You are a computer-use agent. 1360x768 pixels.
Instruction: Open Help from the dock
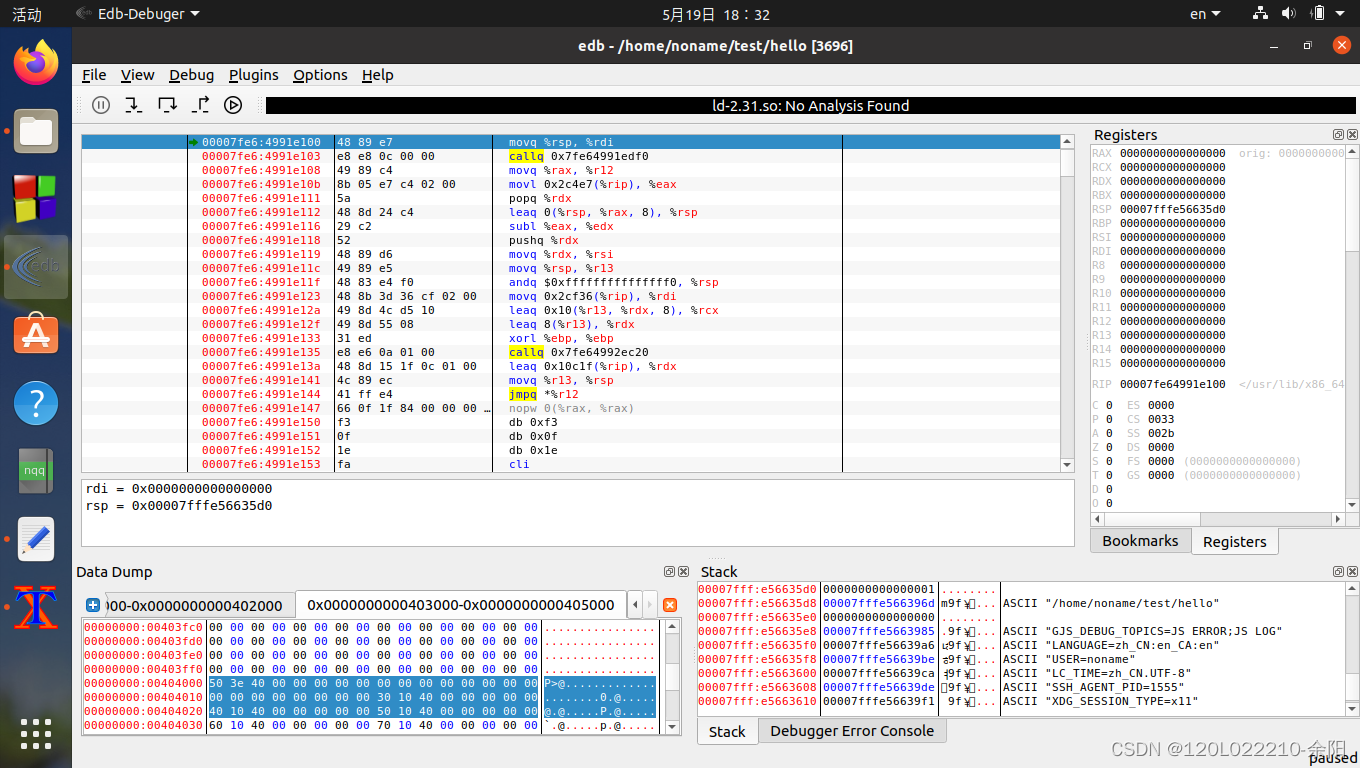click(36, 403)
